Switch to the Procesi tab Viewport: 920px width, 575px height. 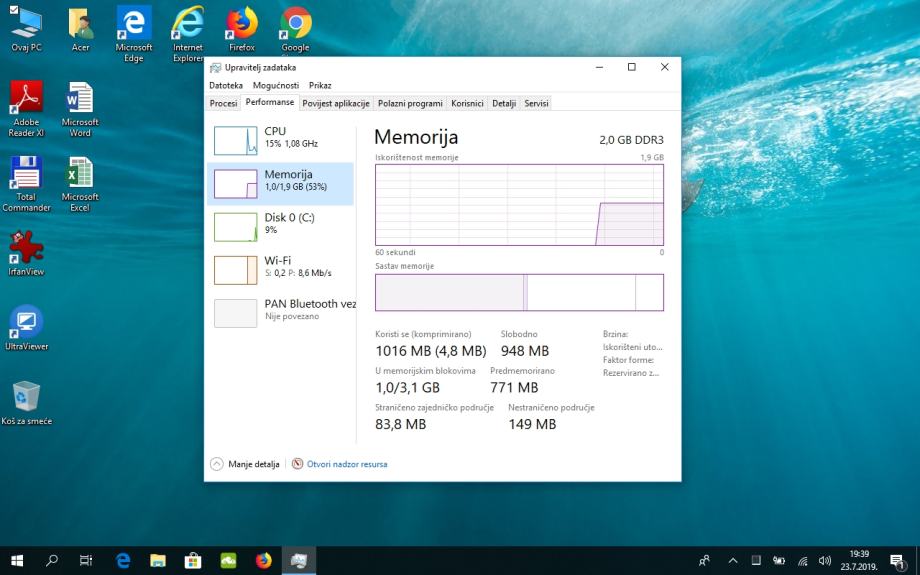pyautogui.click(x=223, y=103)
